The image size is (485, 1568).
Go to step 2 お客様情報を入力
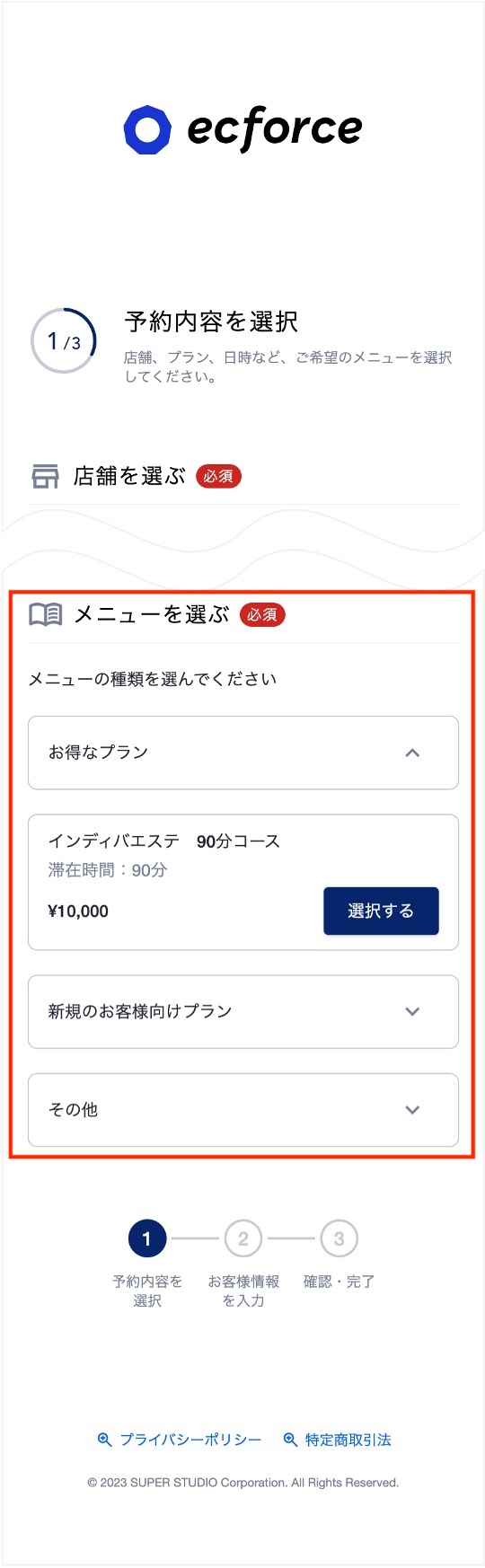click(243, 1239)
